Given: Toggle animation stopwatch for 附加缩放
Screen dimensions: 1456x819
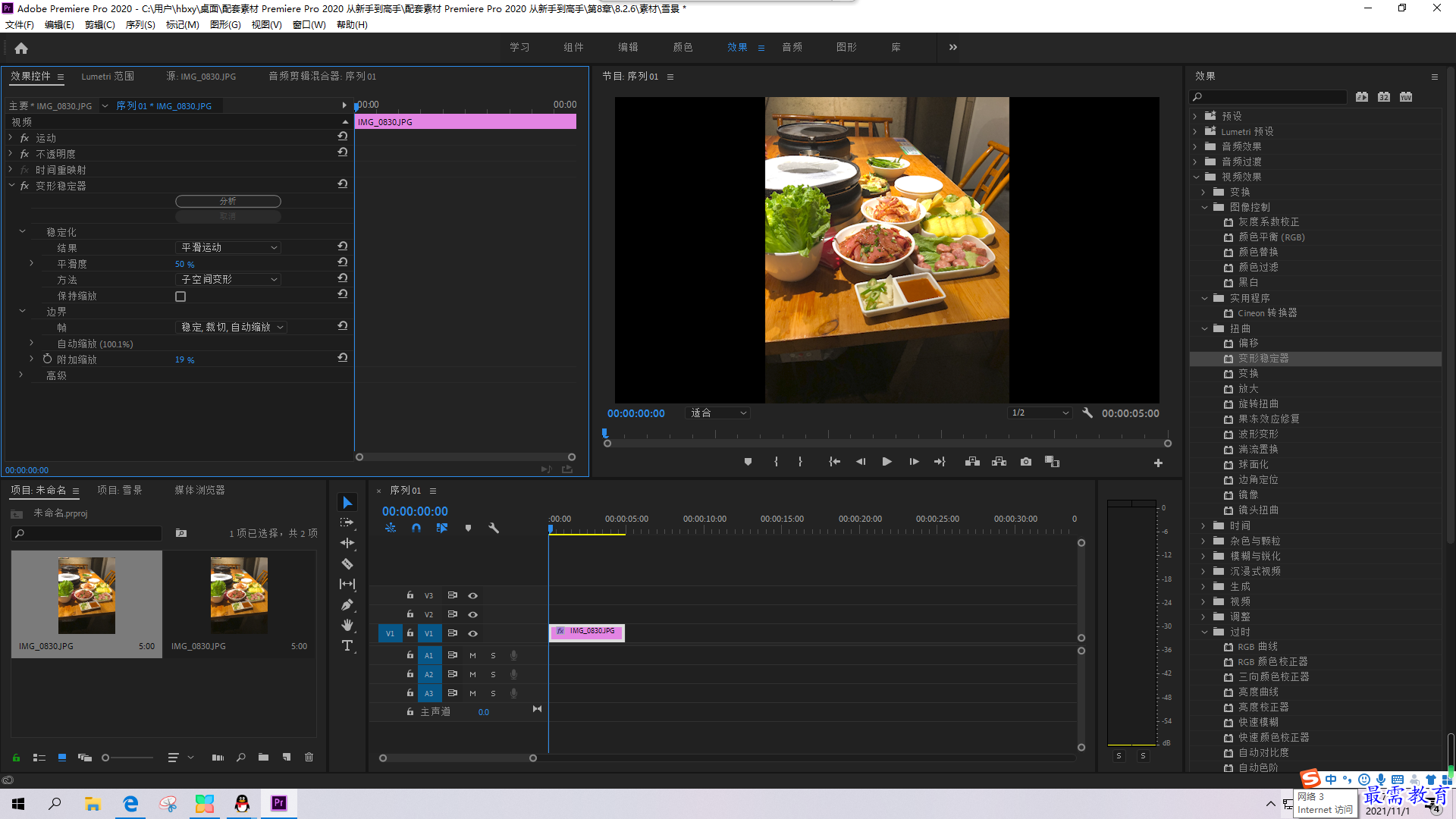Looking at the screenshot, I should 47,359.
